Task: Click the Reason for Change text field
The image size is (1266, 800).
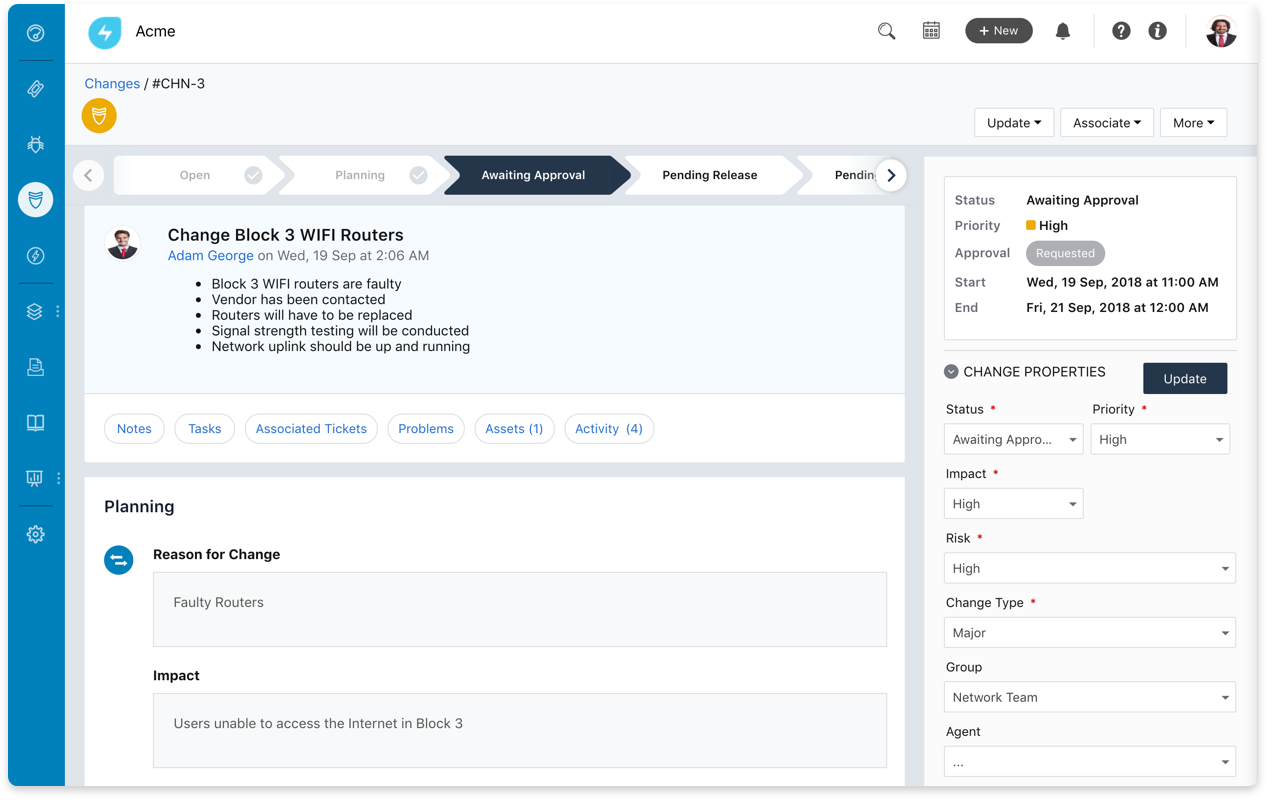Action: 519,609
